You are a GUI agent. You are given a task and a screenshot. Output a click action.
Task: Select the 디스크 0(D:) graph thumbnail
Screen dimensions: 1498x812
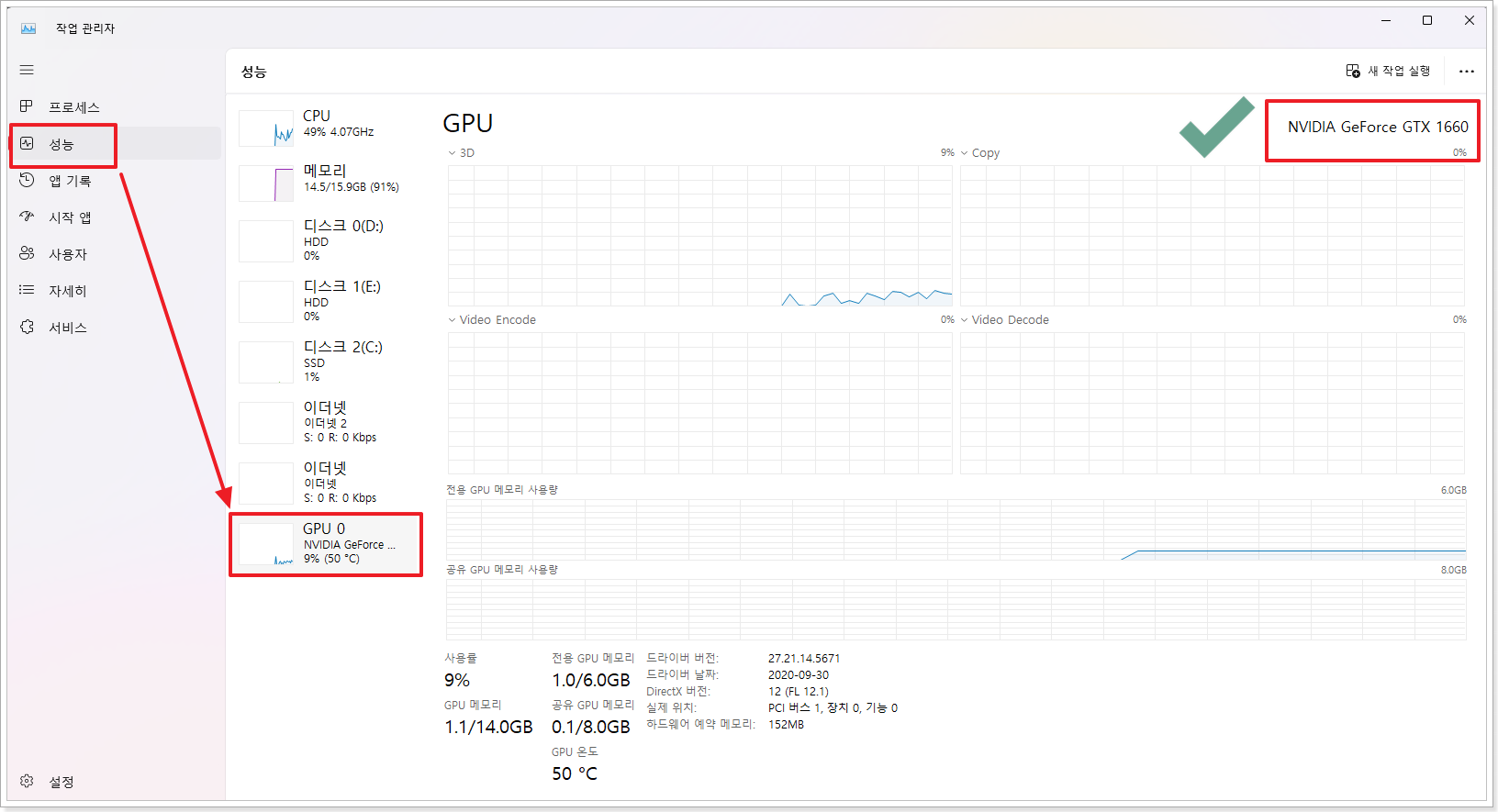coord(266,240)
